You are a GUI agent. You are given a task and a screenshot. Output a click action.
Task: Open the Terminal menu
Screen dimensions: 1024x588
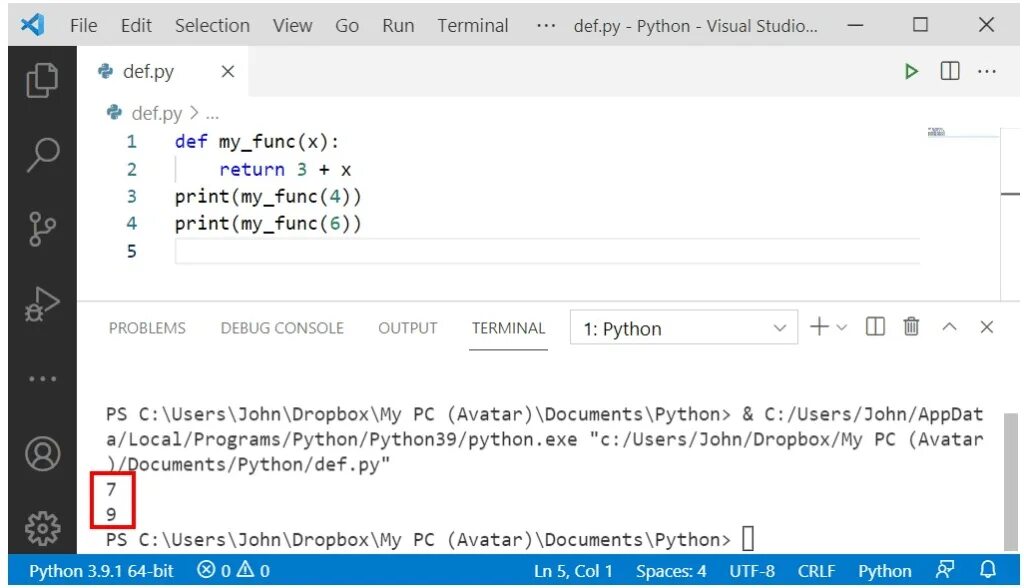(473, 25)
